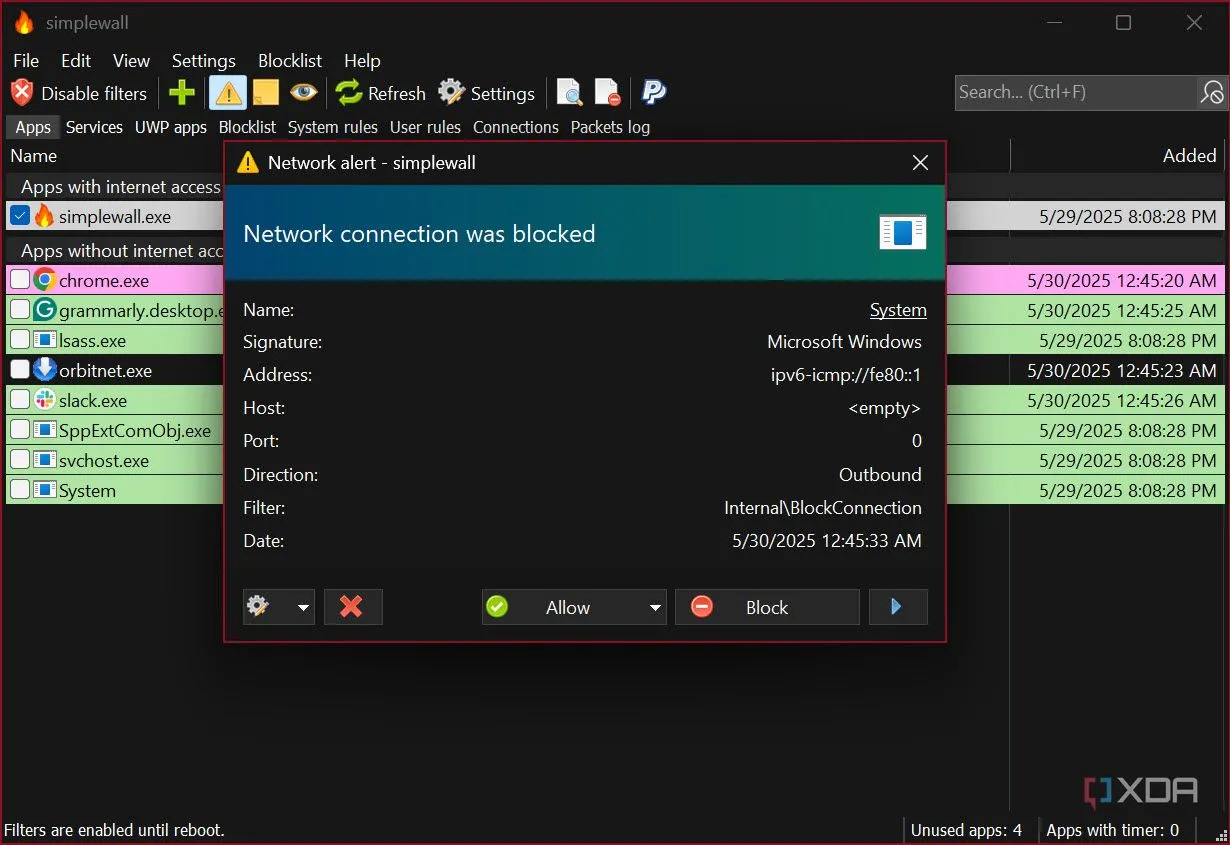Click the svchost.exe window icon
The width and height of the screenshot is (1230, 845).
[44, 460]
